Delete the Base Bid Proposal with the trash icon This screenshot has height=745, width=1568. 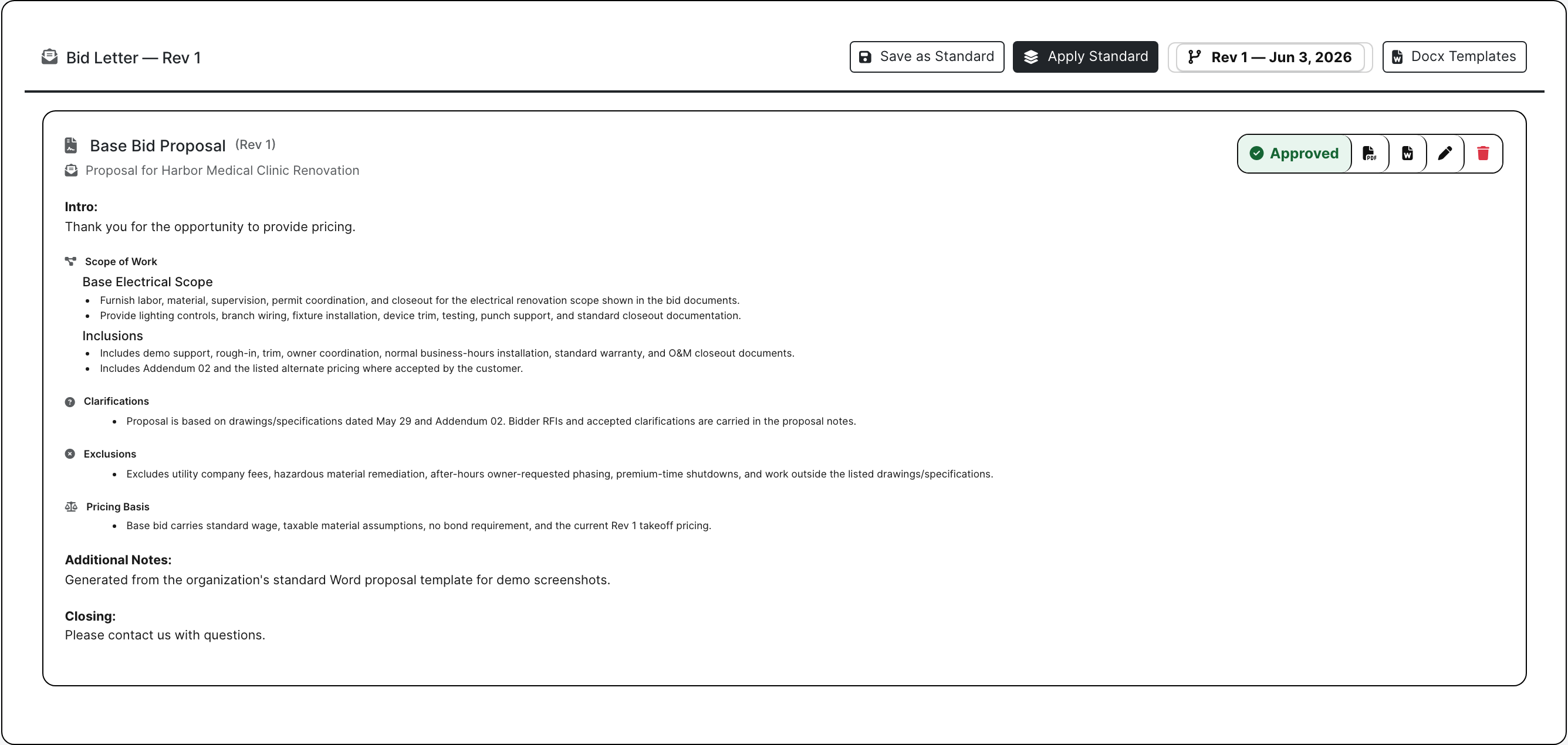1483,153
